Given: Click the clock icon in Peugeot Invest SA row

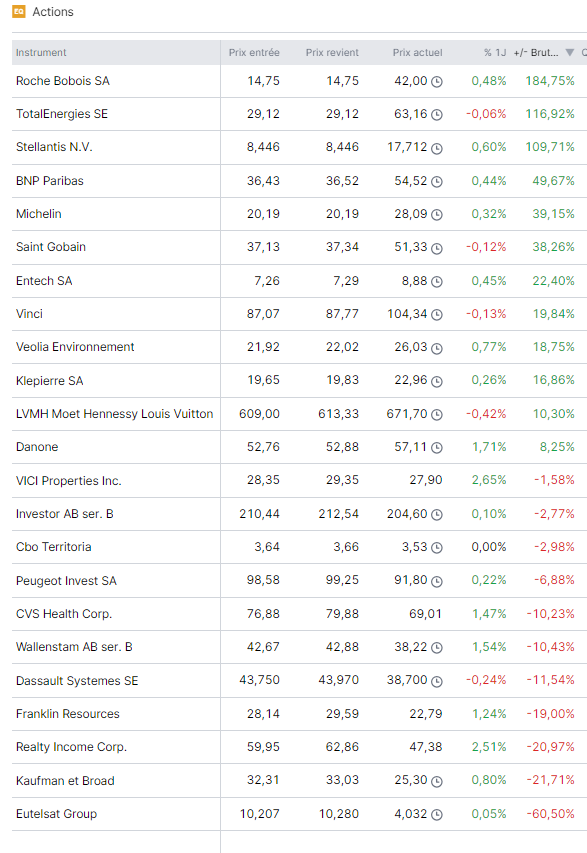Looking at the screenshot, I should coord(436,582).
